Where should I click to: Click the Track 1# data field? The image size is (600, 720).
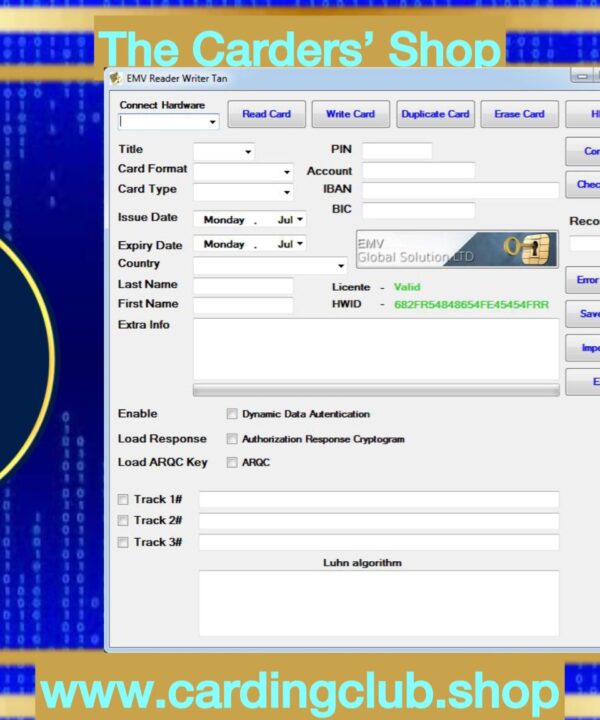[x=379, y=499]
